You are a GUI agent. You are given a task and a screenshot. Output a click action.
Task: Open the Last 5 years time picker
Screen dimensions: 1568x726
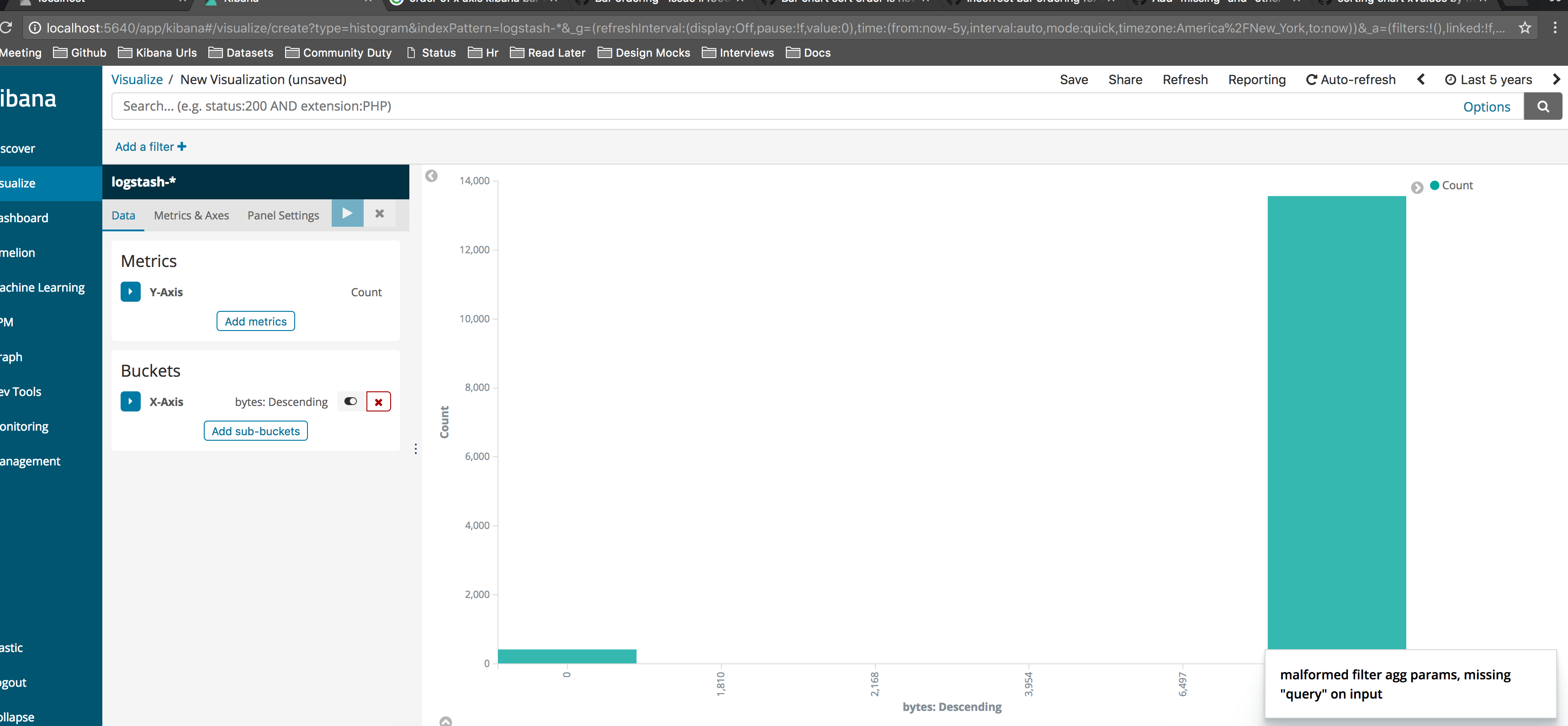(1488, 80)
